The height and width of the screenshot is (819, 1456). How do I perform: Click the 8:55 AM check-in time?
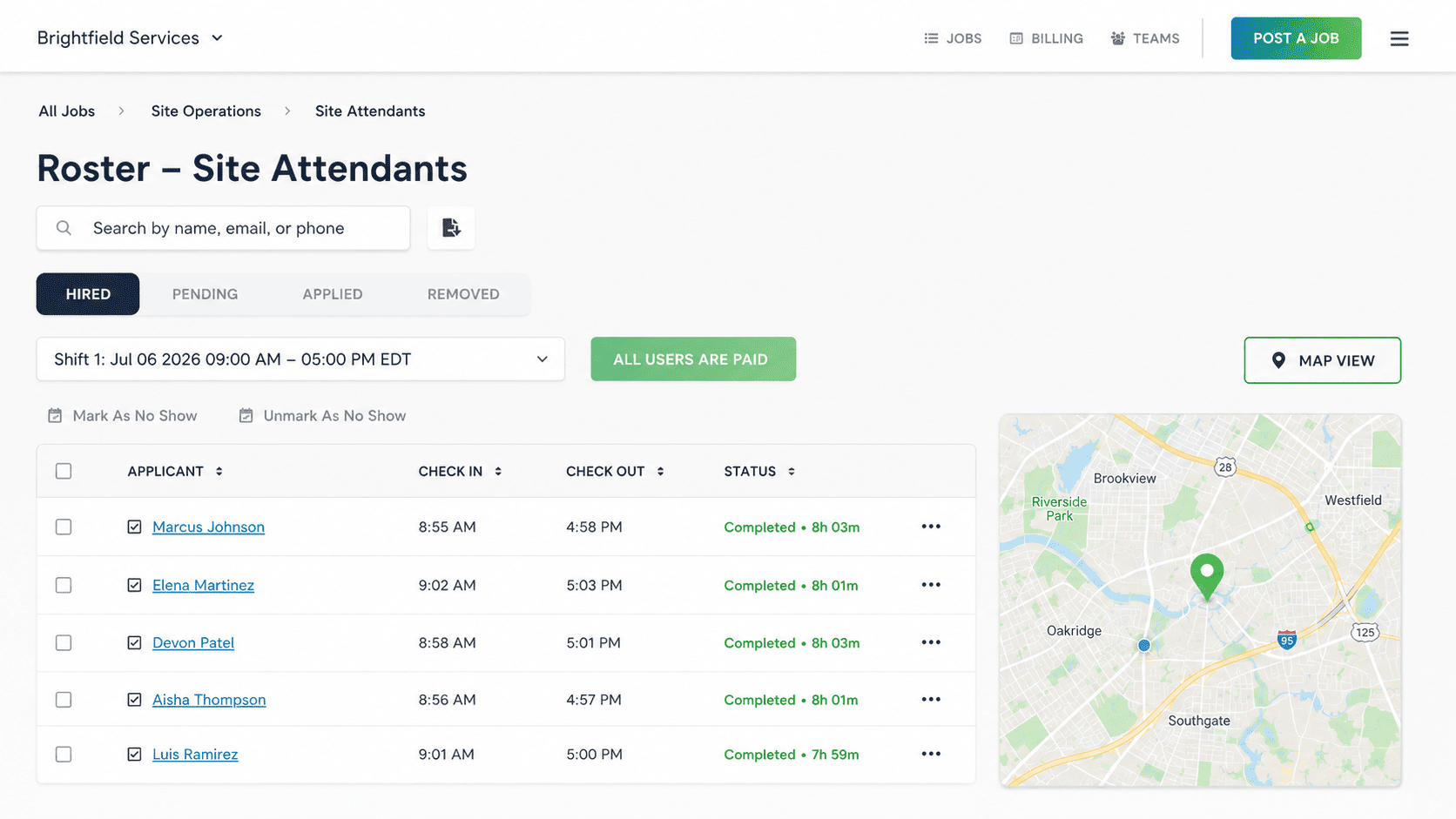(447, 527)
